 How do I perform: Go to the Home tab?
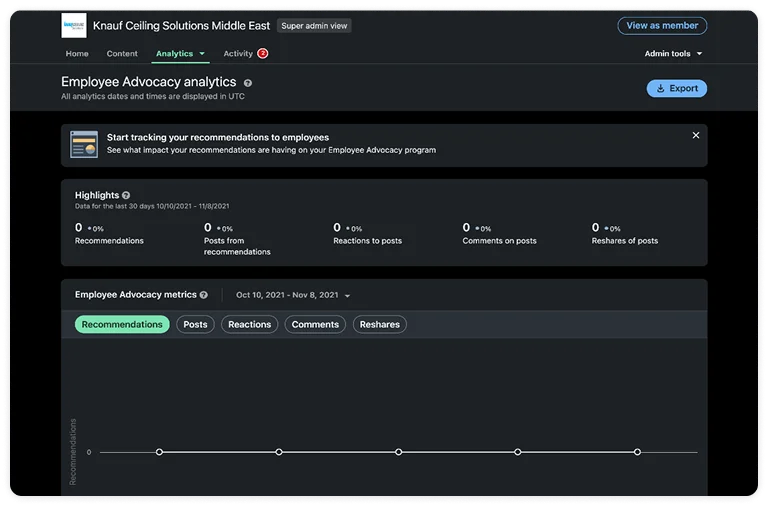point(77,53)
